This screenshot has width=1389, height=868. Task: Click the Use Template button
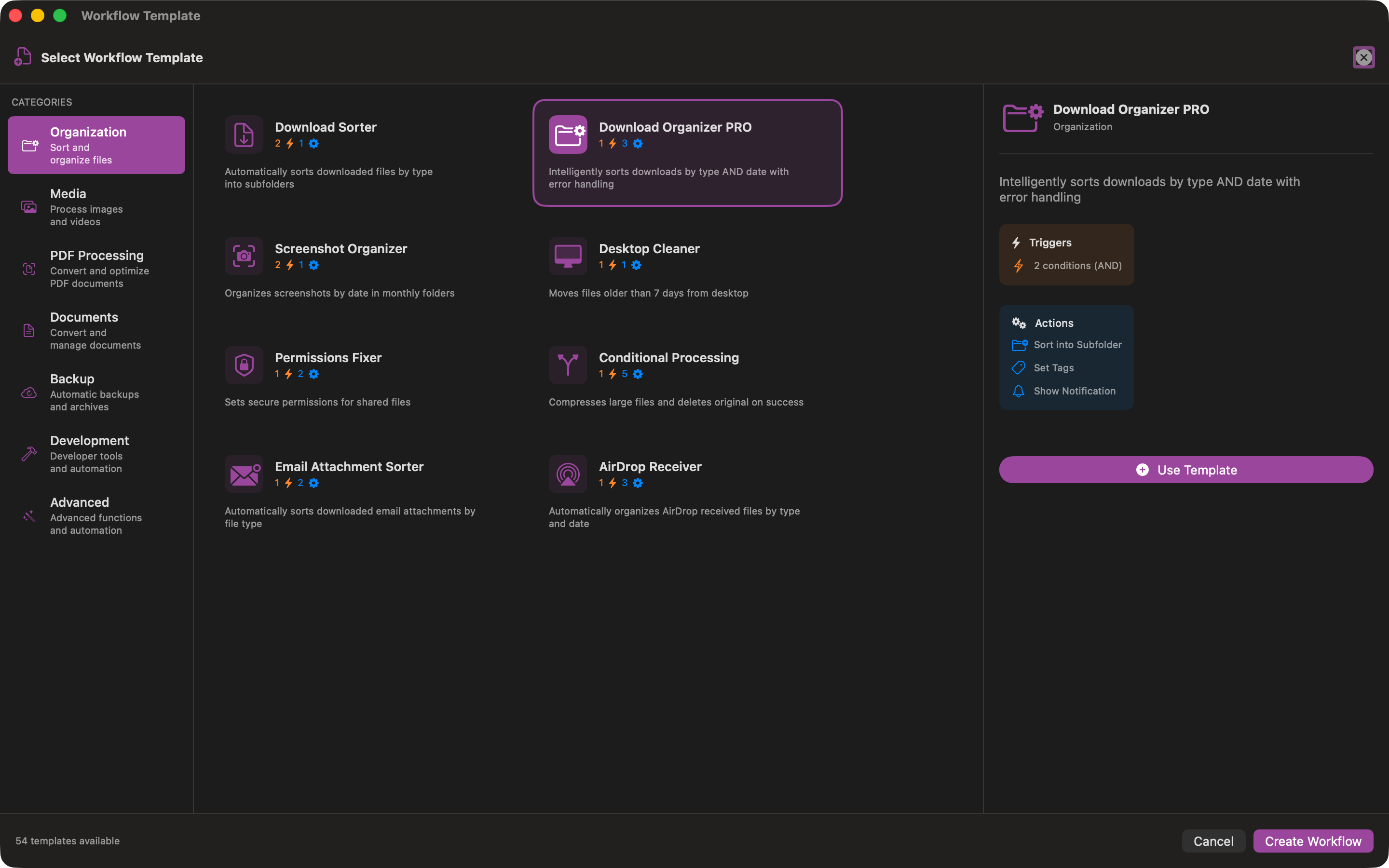1186,470
